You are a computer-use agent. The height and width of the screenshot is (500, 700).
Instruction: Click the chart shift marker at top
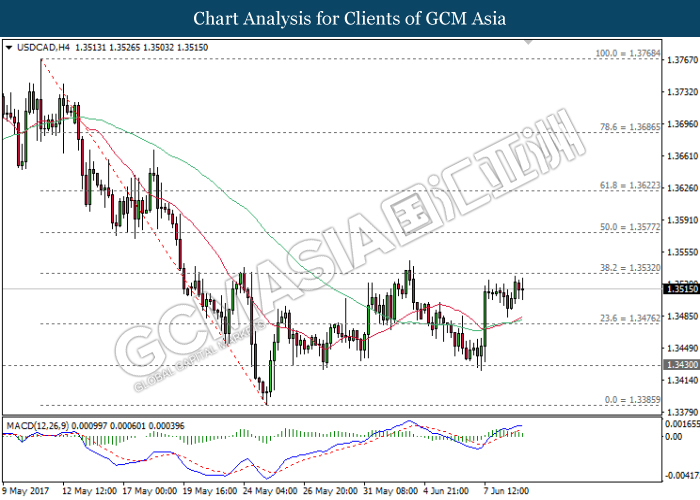click(x=528, y=42)
